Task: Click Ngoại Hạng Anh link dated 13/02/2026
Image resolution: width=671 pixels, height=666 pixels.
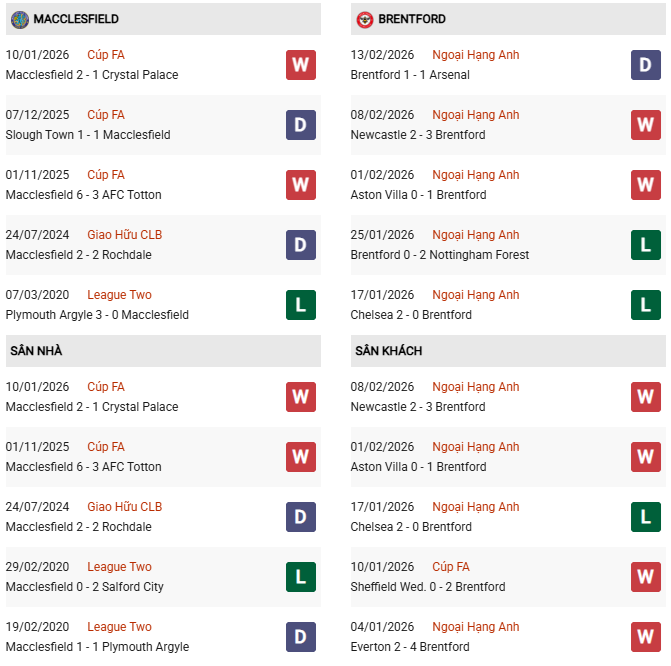Action: pos(475,55)
